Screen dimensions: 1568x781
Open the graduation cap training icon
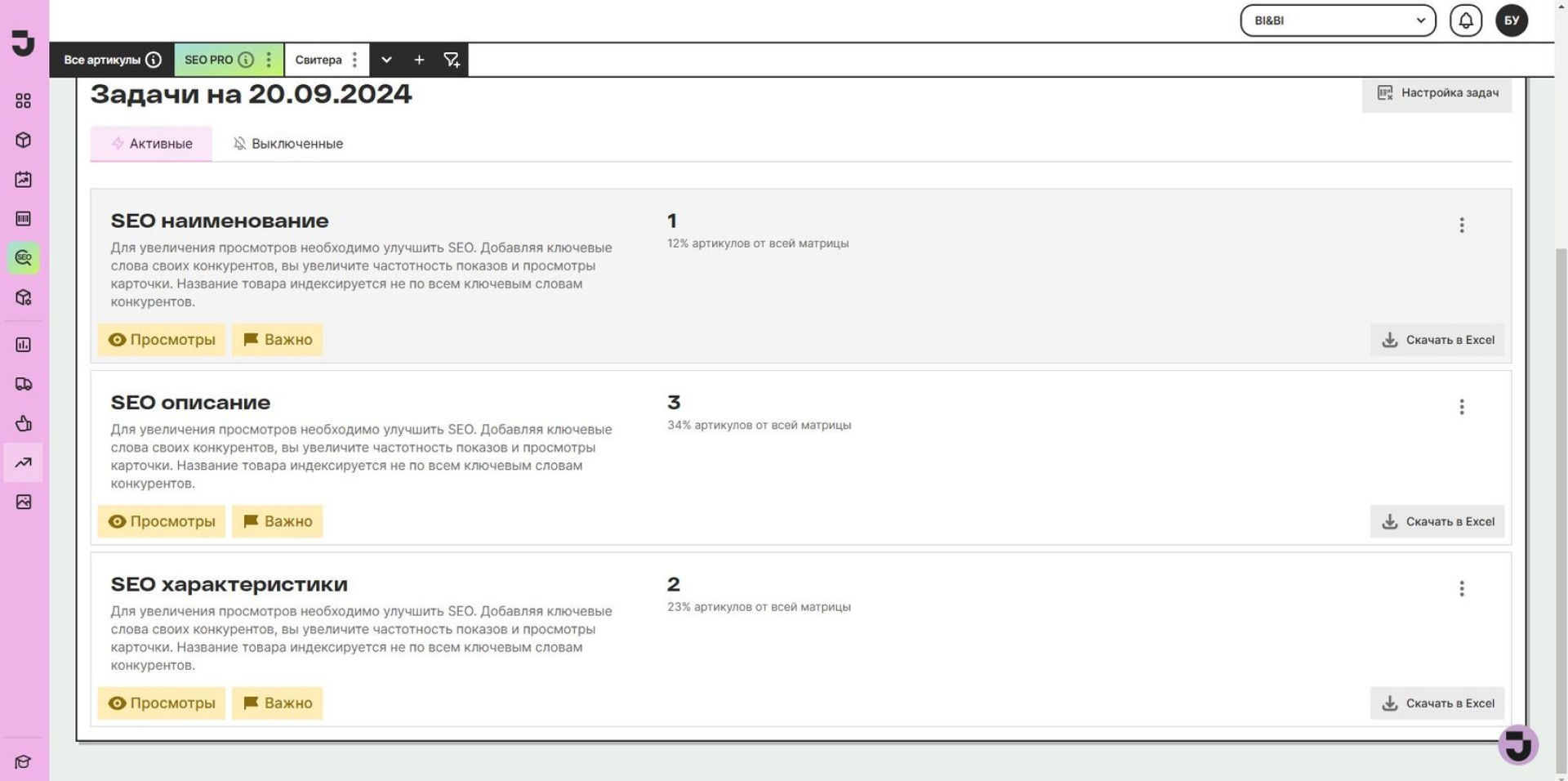coord(24,761)
